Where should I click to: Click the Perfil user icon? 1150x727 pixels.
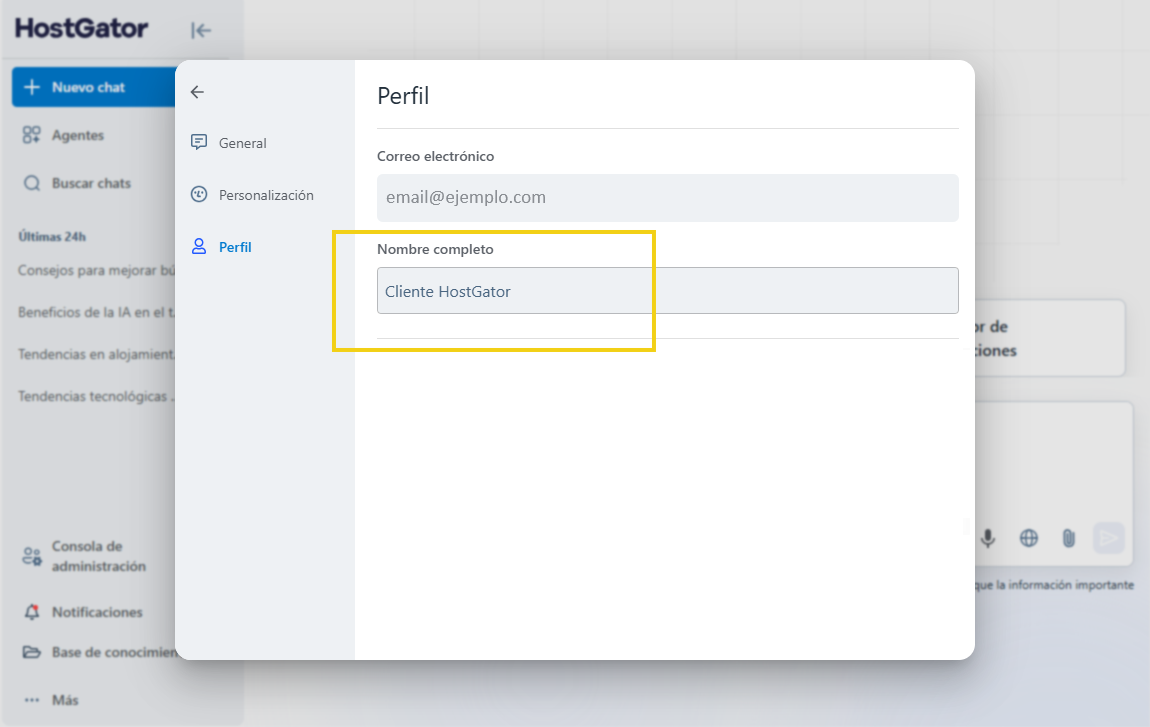pos(199,246)
